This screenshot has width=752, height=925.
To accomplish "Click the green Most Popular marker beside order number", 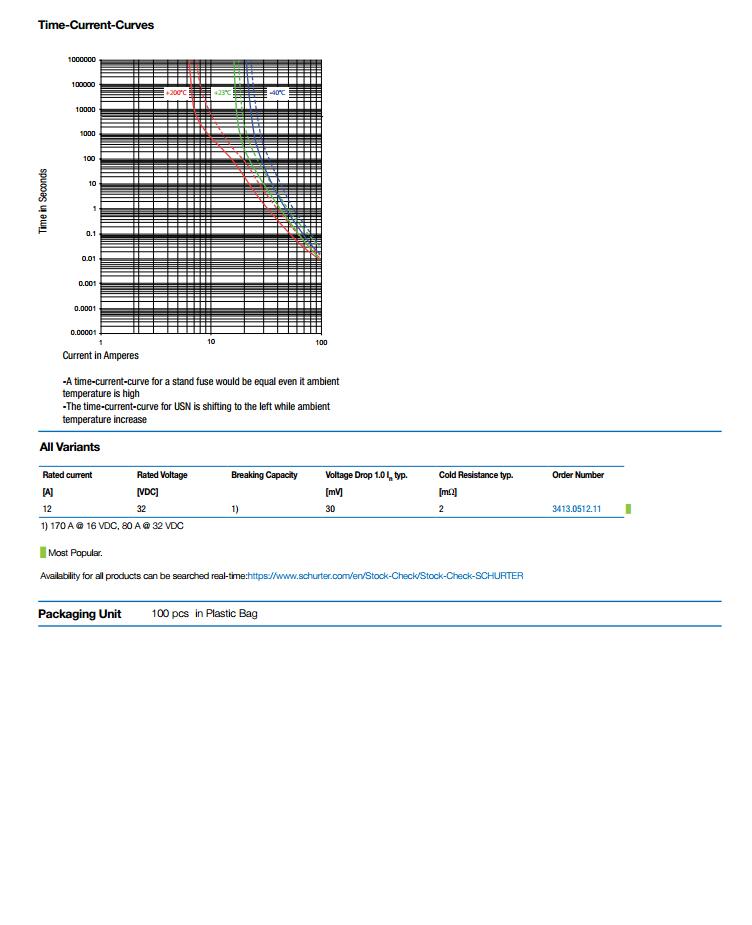I will [x=628, y=509].
